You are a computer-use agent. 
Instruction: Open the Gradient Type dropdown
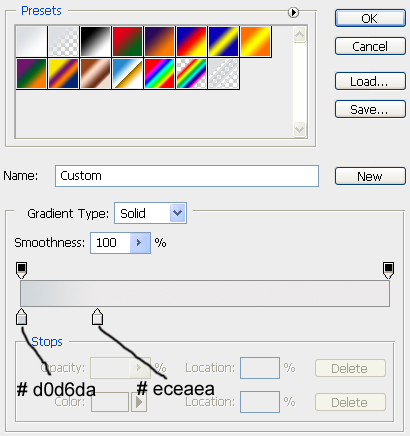tap(150, 213)
